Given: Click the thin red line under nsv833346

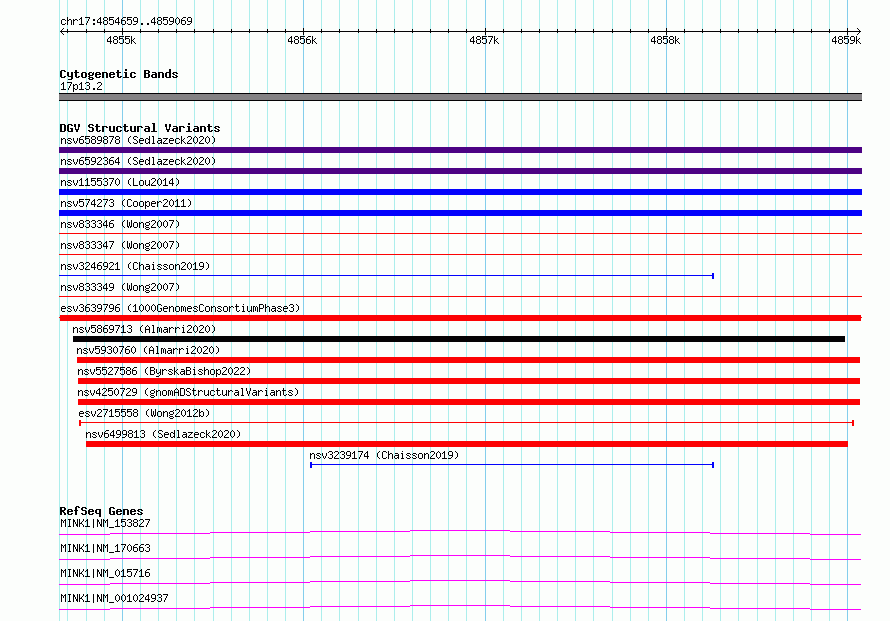Looking at the screenshot, I should click(x=460, y=233).
